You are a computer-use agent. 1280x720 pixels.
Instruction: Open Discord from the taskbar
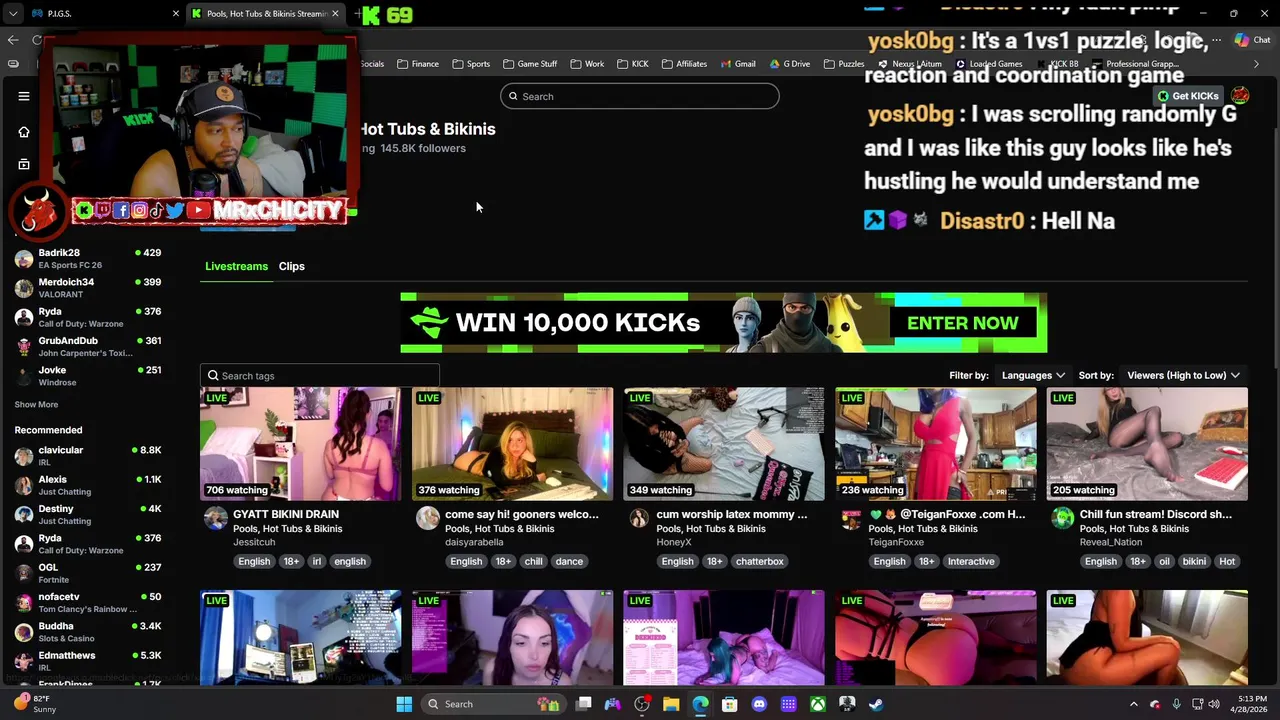pos(759,704)
